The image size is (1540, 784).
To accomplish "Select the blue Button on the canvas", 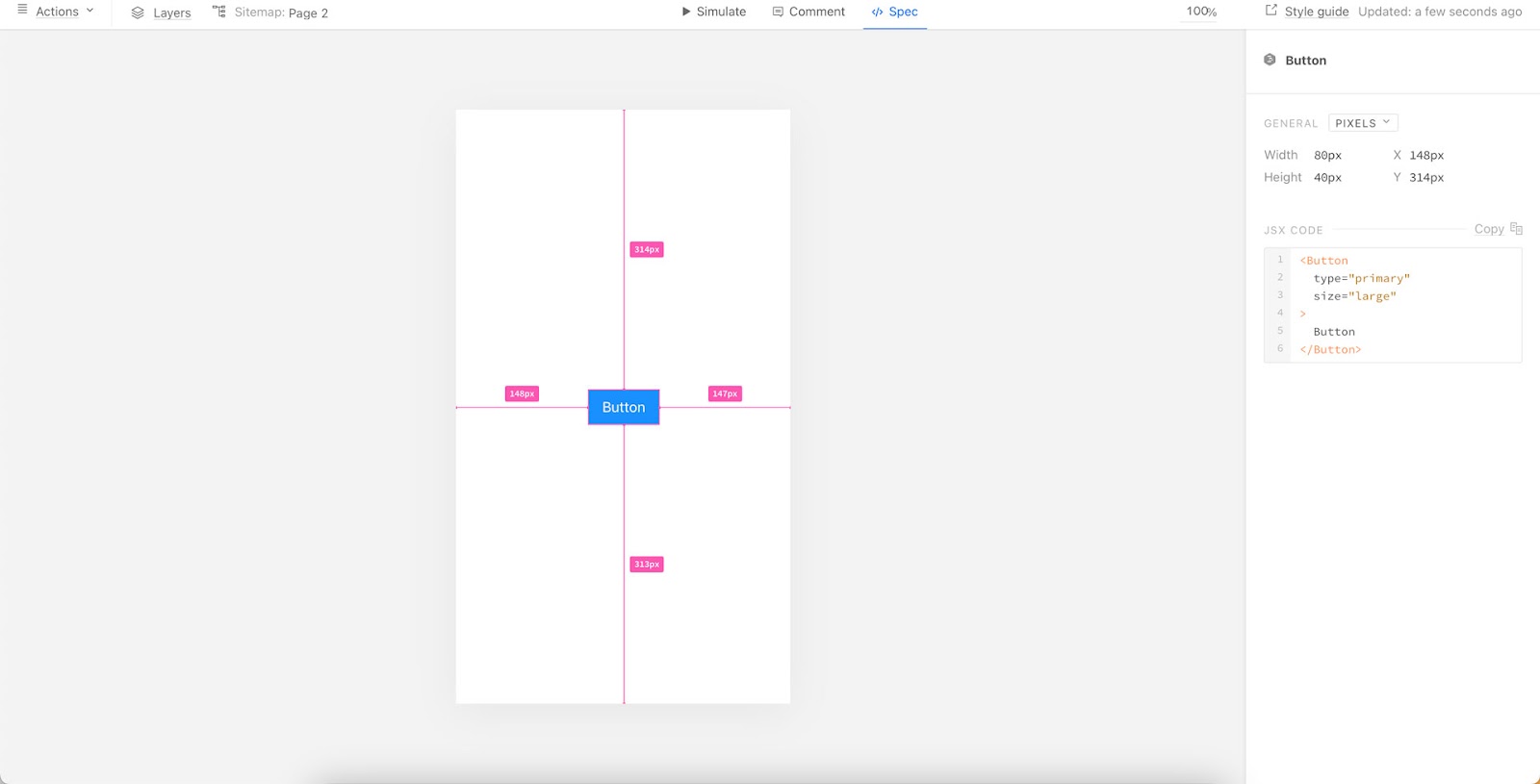I will pos(624,407).
